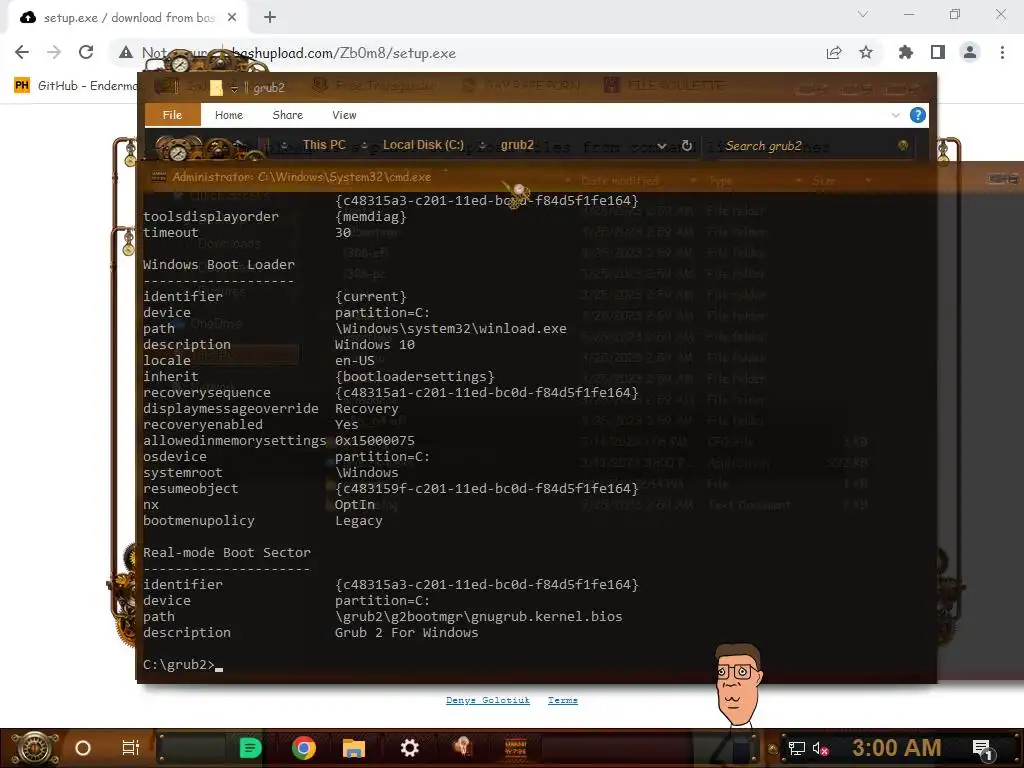Open Denys Golotiuk link
1024x768 pixels.
(x=488, y=700)
